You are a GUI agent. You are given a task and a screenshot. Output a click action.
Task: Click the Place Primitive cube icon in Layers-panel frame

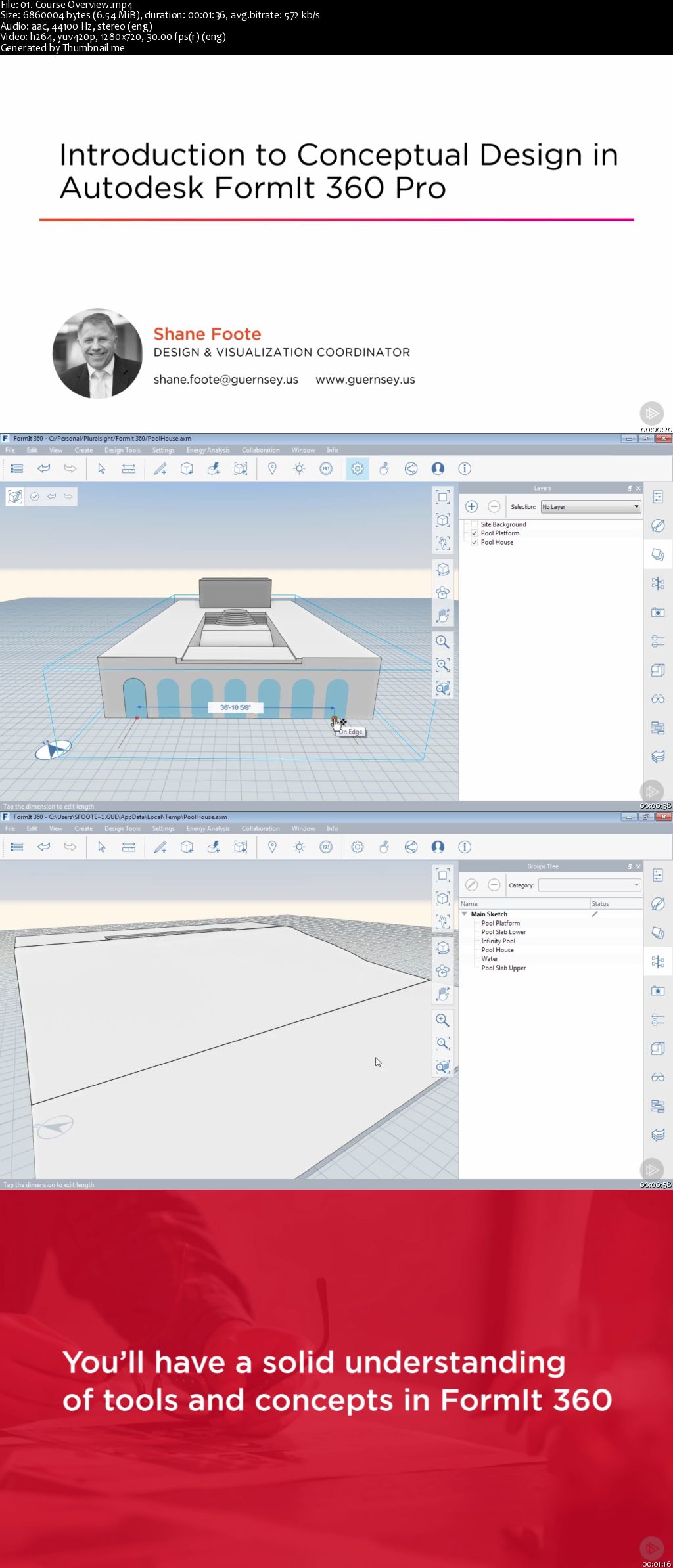[x=187, y=468]
